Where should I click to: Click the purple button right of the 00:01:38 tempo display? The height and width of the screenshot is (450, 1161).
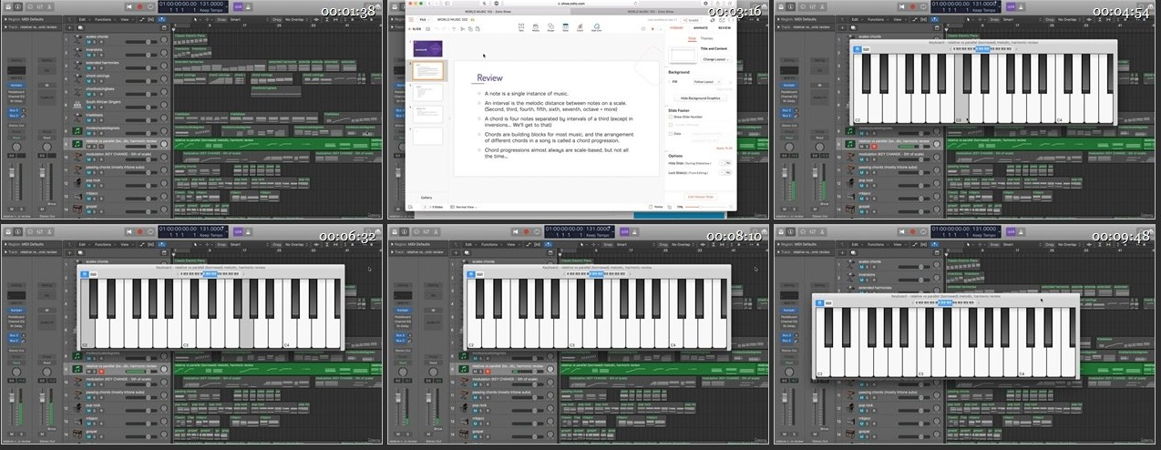click(x=238, y=7)
